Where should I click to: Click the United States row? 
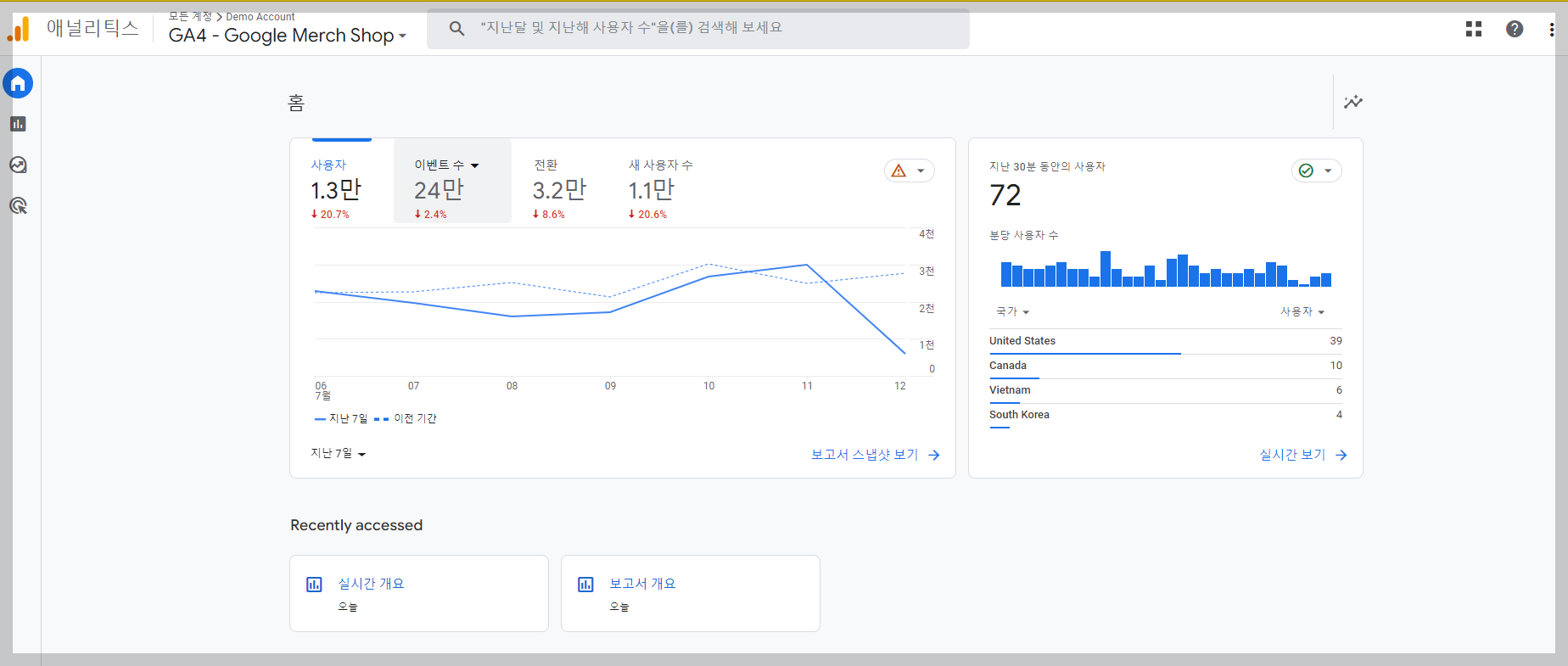click(1166, 341)
